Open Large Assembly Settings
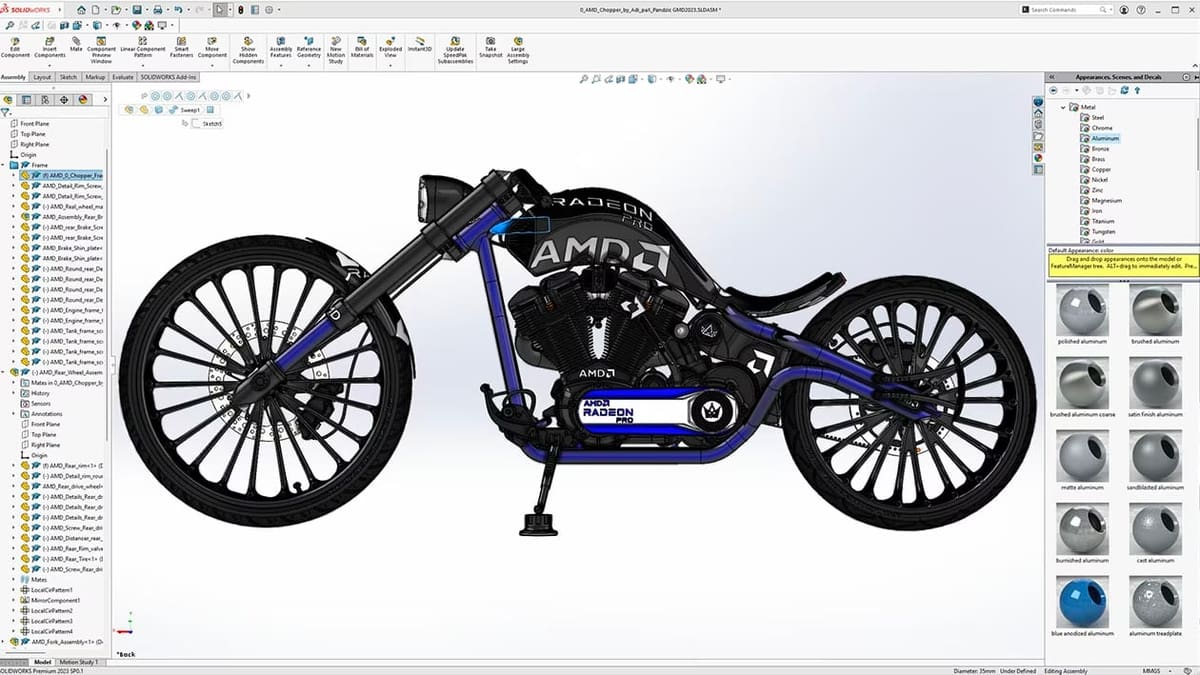The width and height of the screenshot is (1200, 675). pos(518,50)
